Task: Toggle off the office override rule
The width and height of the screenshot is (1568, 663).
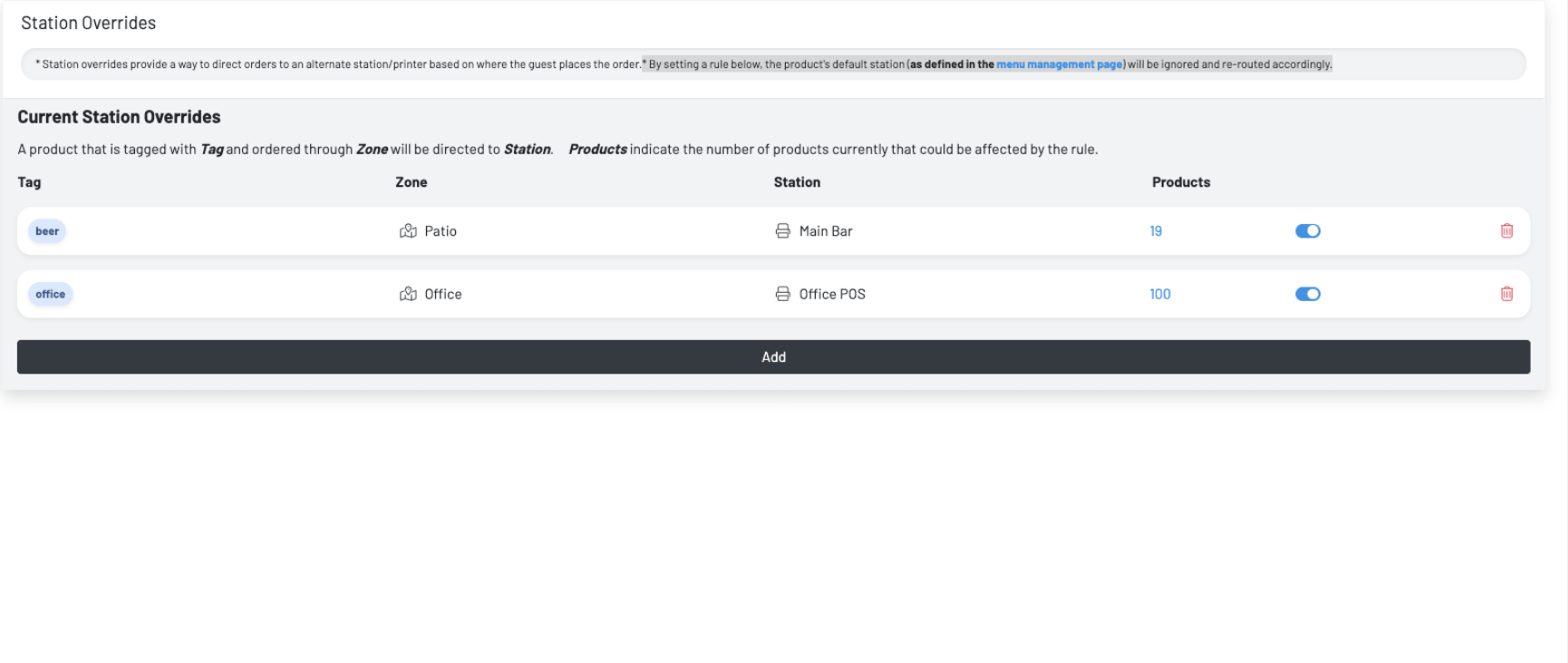Action: [1307, 294]
